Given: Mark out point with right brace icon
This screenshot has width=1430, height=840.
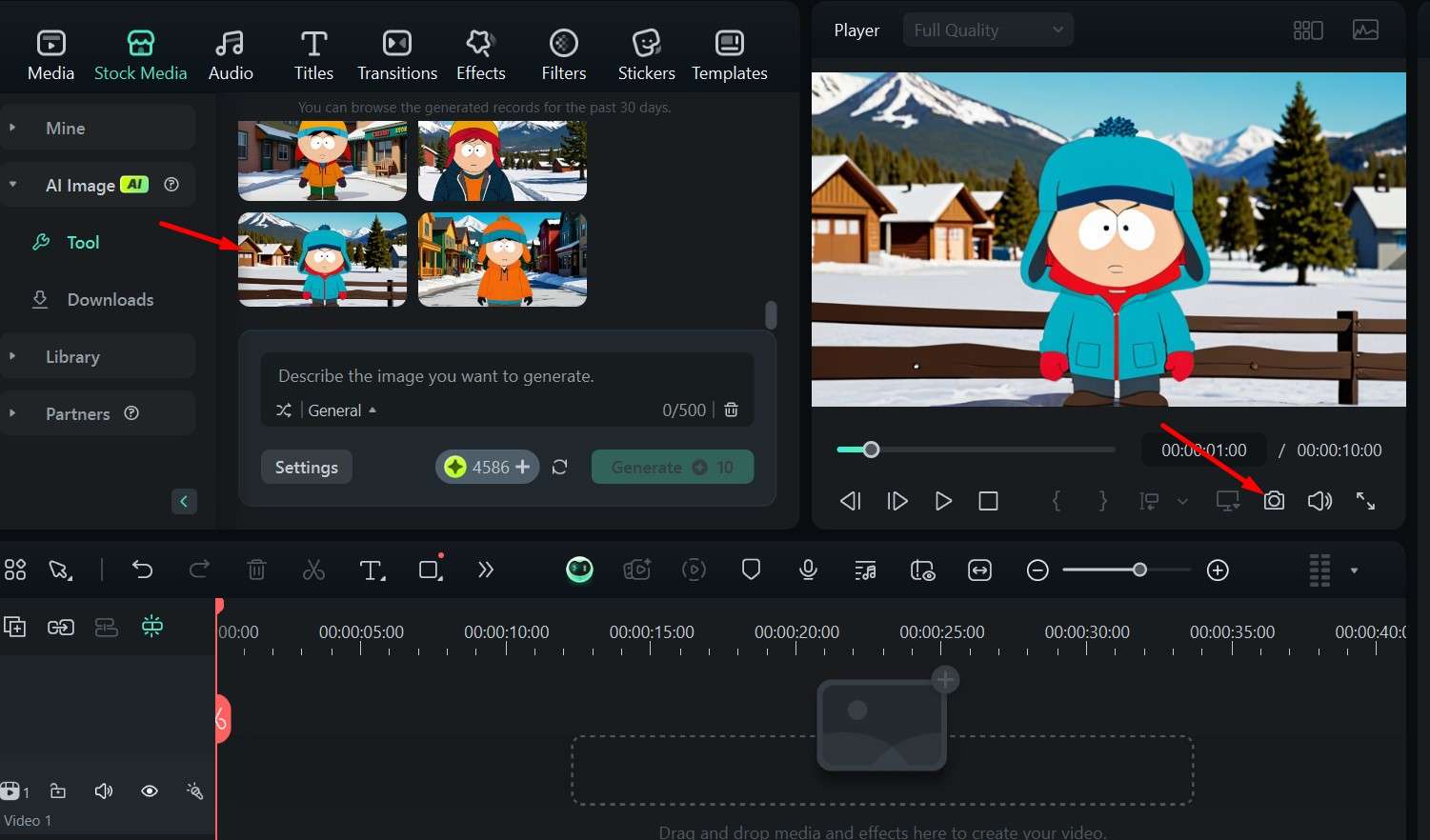Looking at the screenshot, I should pyautogui.click(x=1103, y=501).
